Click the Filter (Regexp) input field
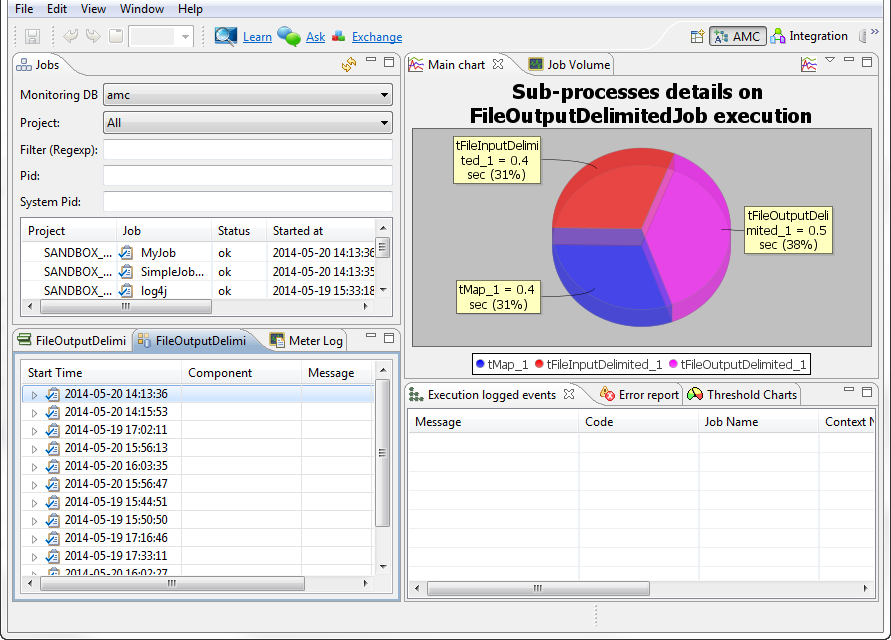 click(x=247, y=150)
